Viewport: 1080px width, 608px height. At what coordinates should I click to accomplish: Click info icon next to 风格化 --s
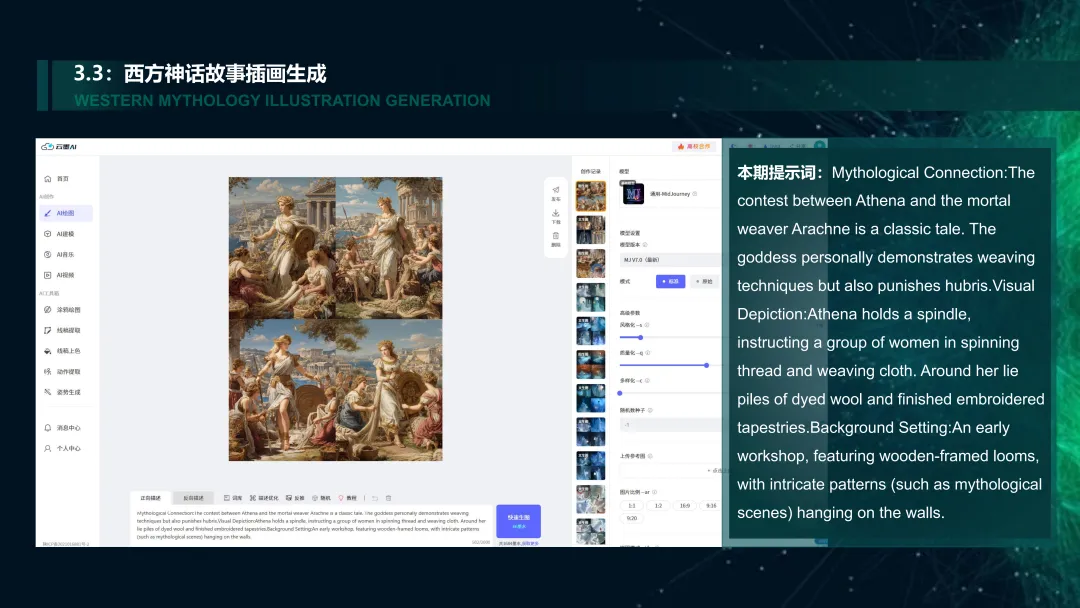647,325
